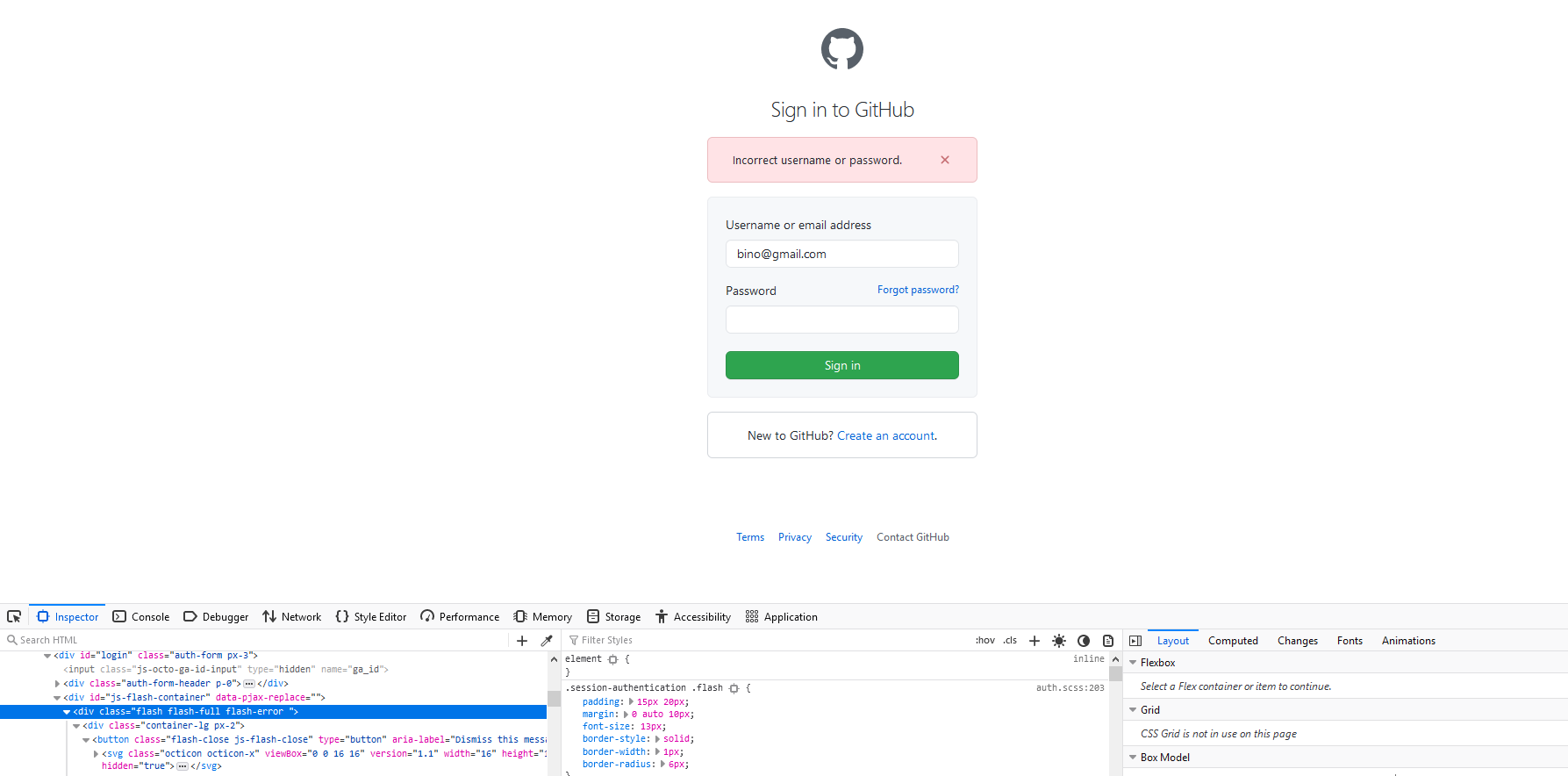Click the Search HTML field
1568x776 pixels.
tap(254, 640)
